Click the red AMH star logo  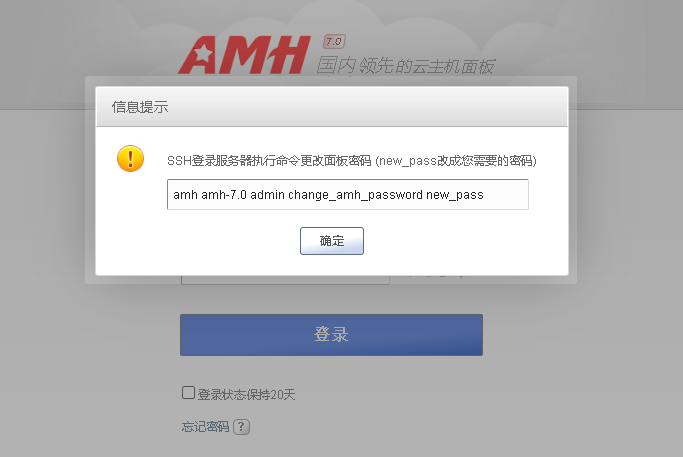[x=244, y=55]
